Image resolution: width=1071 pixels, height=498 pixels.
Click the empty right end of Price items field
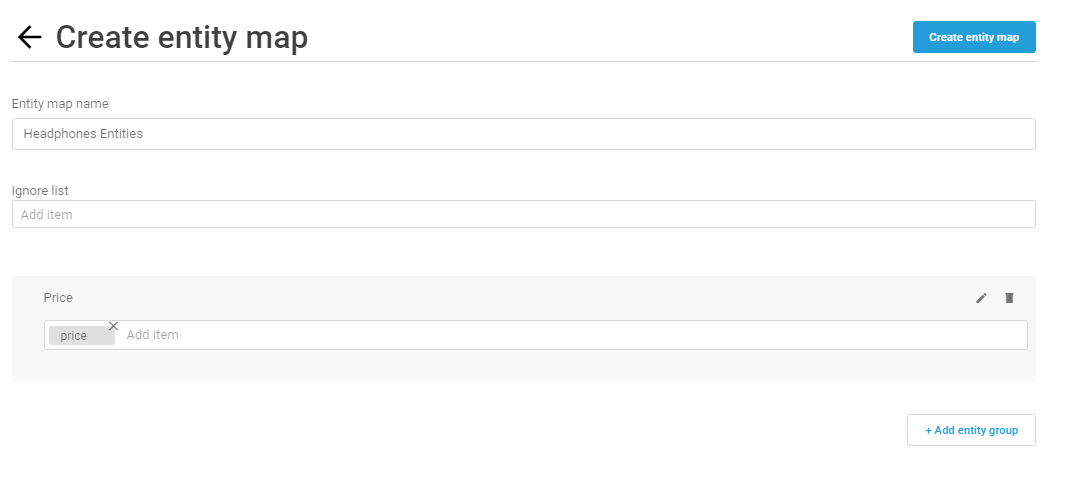pyautogui.click(x=956, y=335)
